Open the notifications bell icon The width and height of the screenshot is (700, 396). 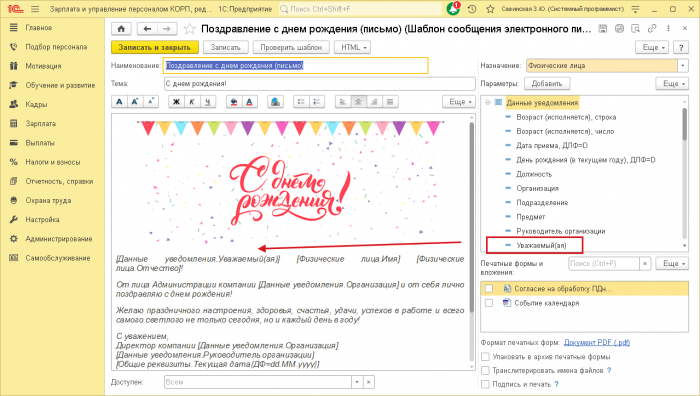[x=453, y=9]
